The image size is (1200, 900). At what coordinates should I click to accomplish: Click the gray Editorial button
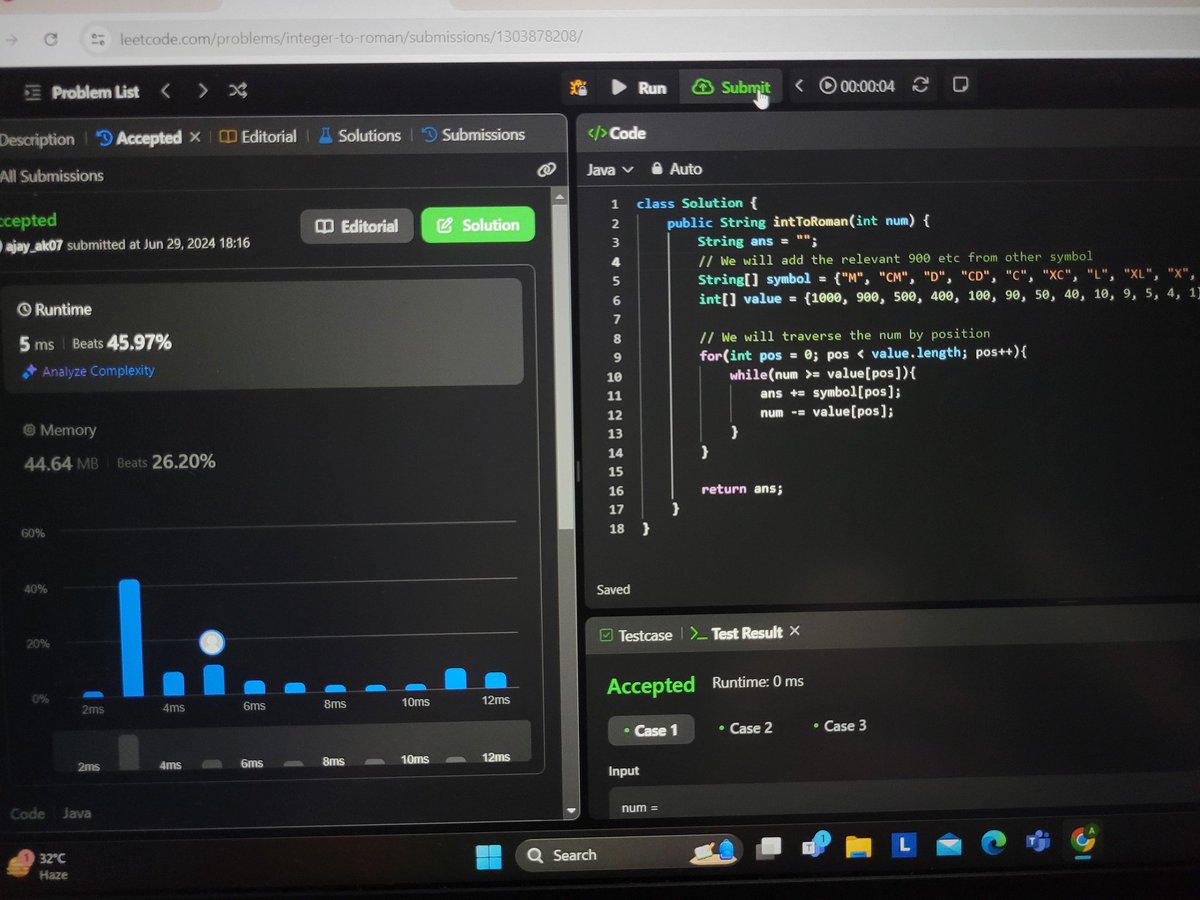[356, 226]
